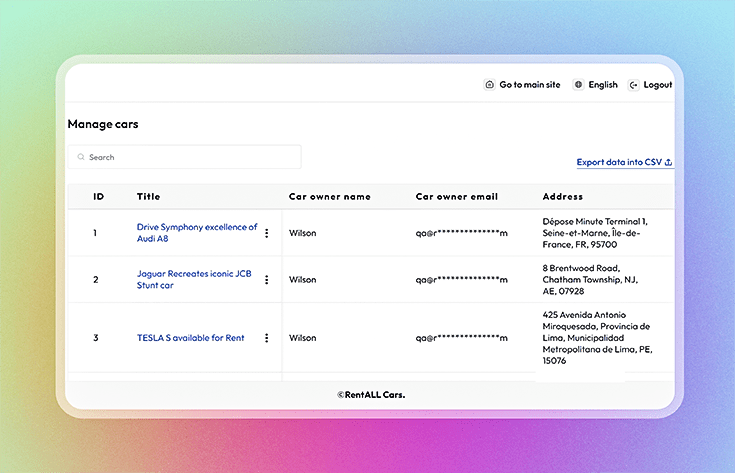Image resolution: width=735 pixels, height=473 pixels.
Task: Click the masked email in the Jaguar row
Action: coord(461,279)
